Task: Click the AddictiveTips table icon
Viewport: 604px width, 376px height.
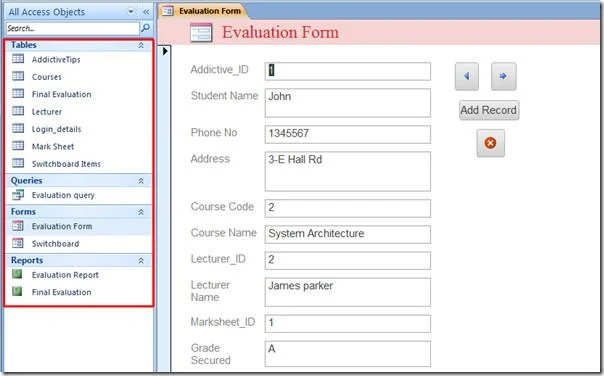Action: pos(18,59)
